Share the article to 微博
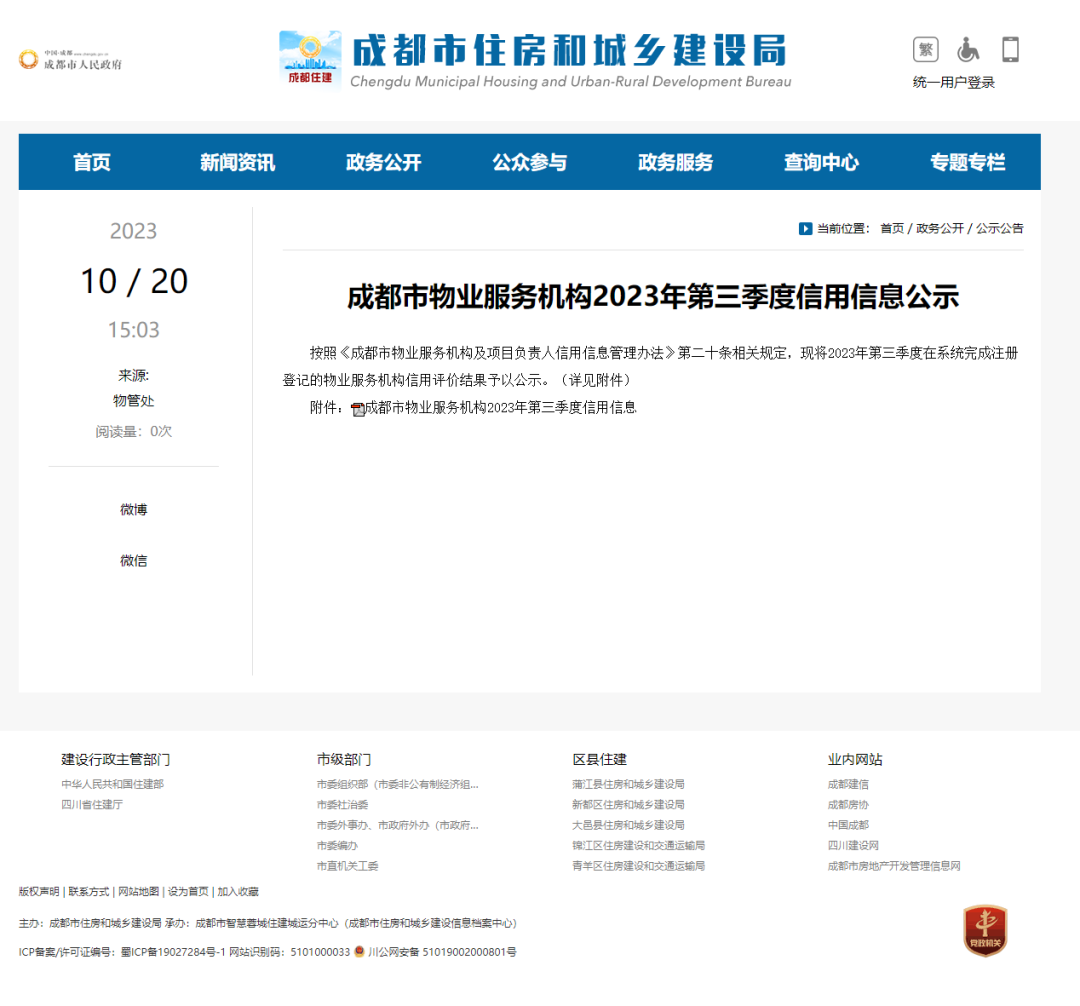The height and width of the screenshot is (1006, 1080). pos(133,510)
